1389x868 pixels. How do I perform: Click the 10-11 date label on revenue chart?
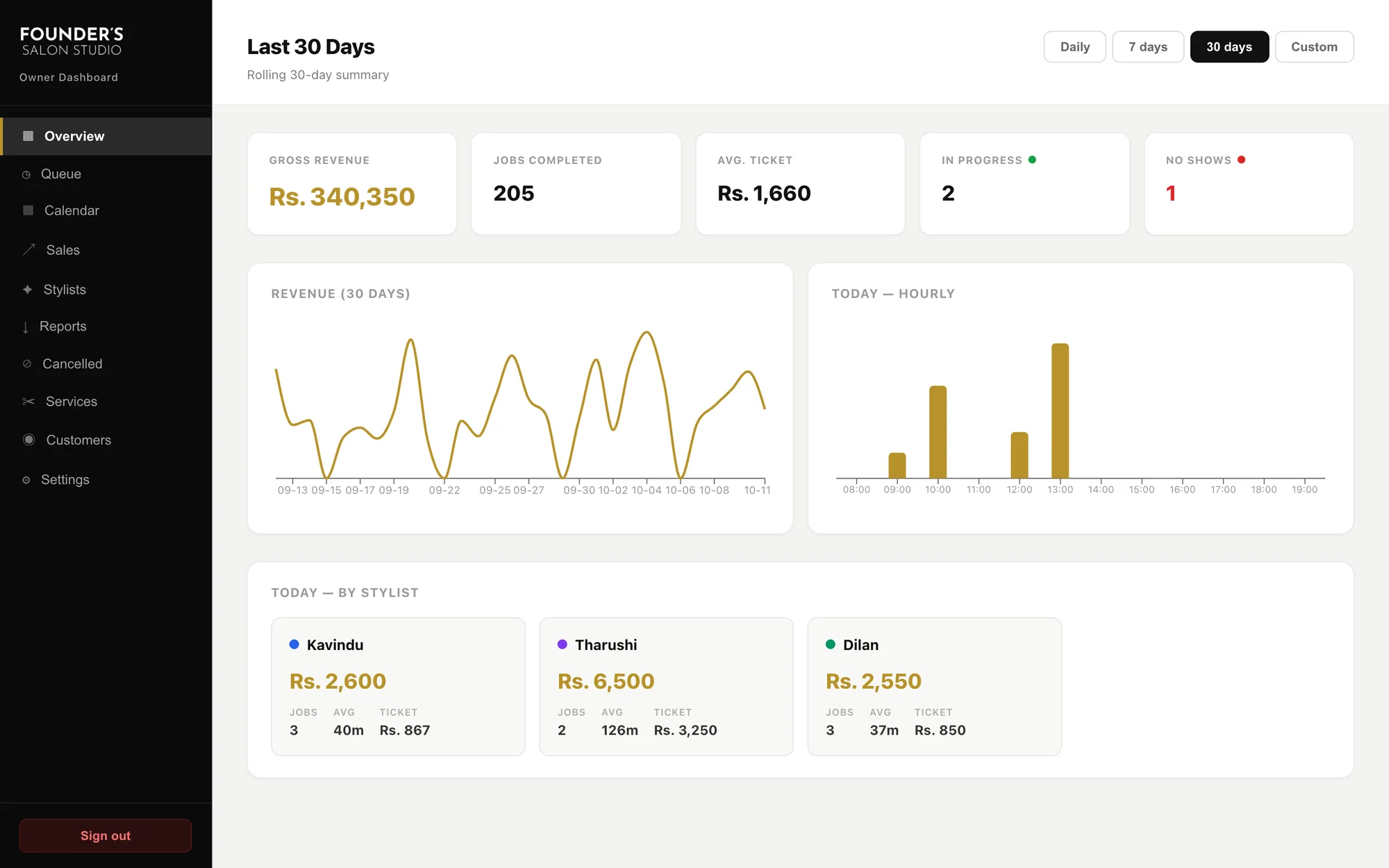coord(758,490)
